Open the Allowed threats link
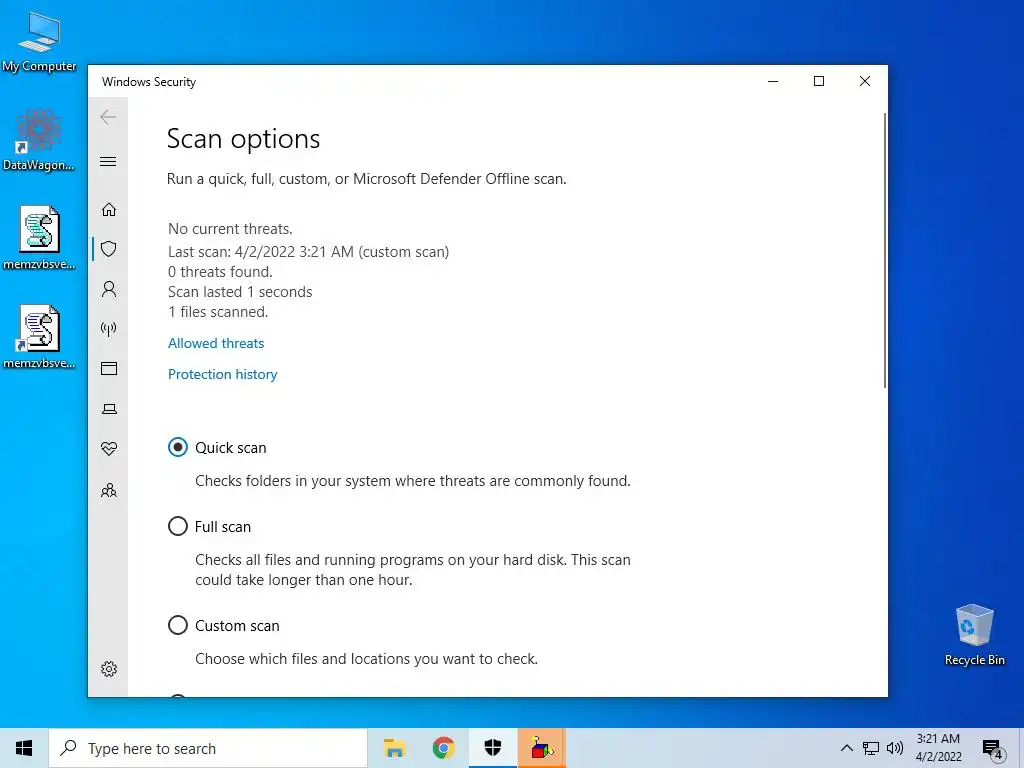This screenshot has height=768, width=1024. click(x=216, y=344)
